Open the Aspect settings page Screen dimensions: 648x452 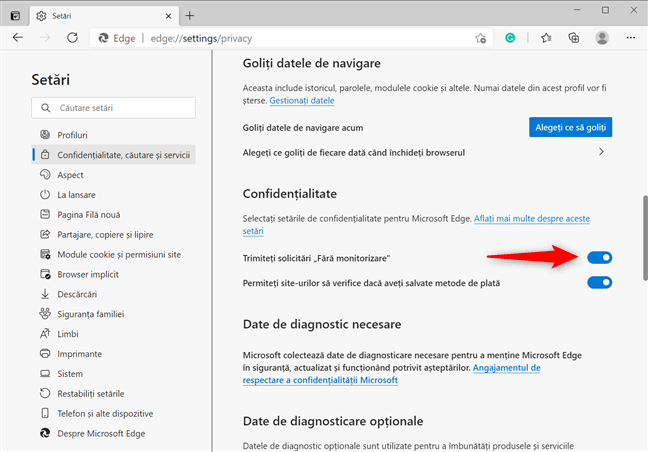pos(113,174)
